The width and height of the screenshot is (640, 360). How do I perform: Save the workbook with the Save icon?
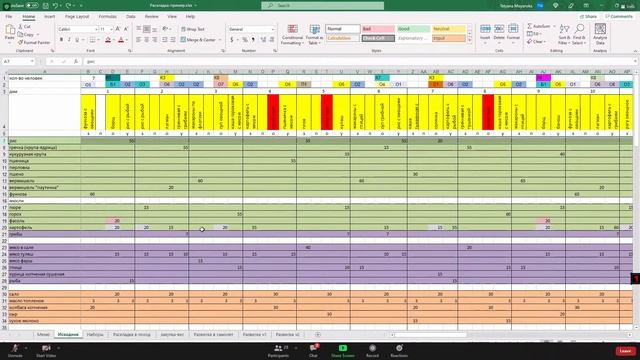point(46,6)
